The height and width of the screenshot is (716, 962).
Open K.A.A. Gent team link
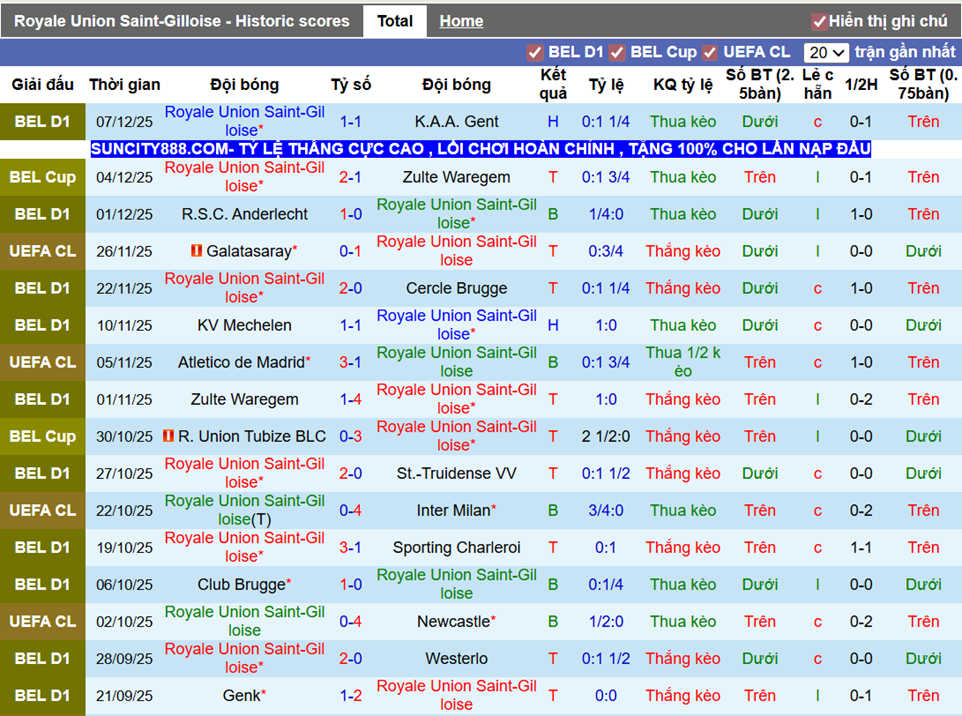[456, 121]
